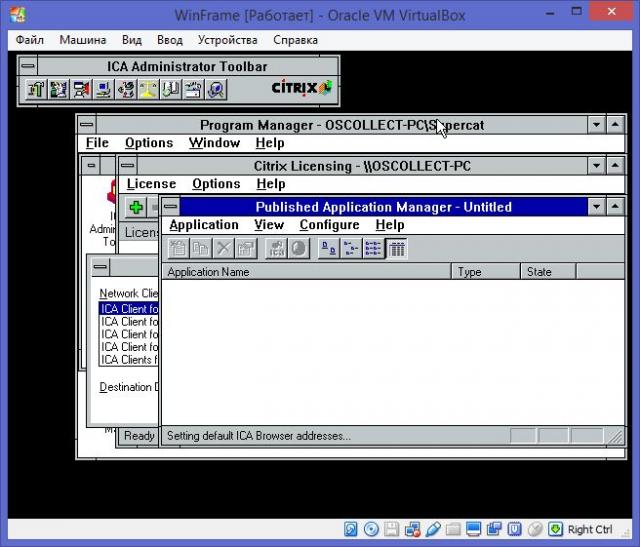This screenshot has width=640, height=547.
Task: Click the eighth ICA Administrator Toolbar icon
Action: pyautogui.click(x=193, y=89)
